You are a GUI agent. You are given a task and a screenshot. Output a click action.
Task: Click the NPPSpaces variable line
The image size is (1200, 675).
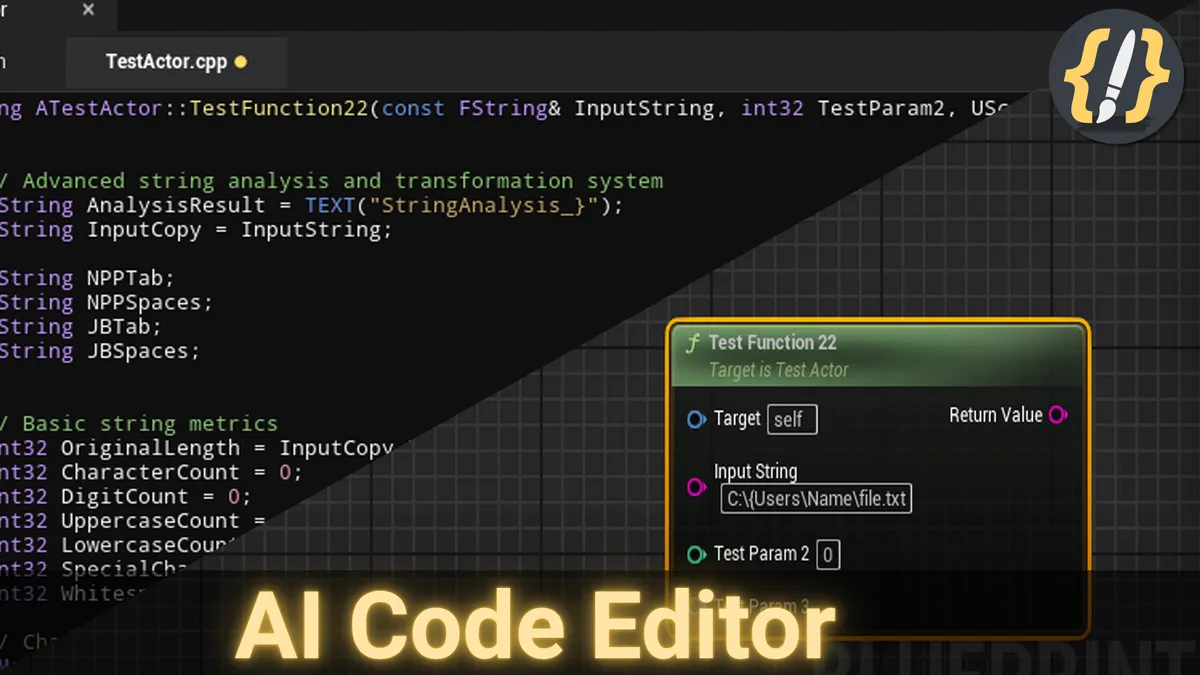point(106,302)
